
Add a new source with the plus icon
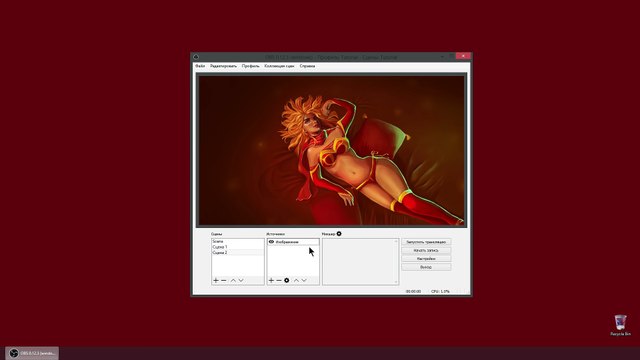click(271, 280)
